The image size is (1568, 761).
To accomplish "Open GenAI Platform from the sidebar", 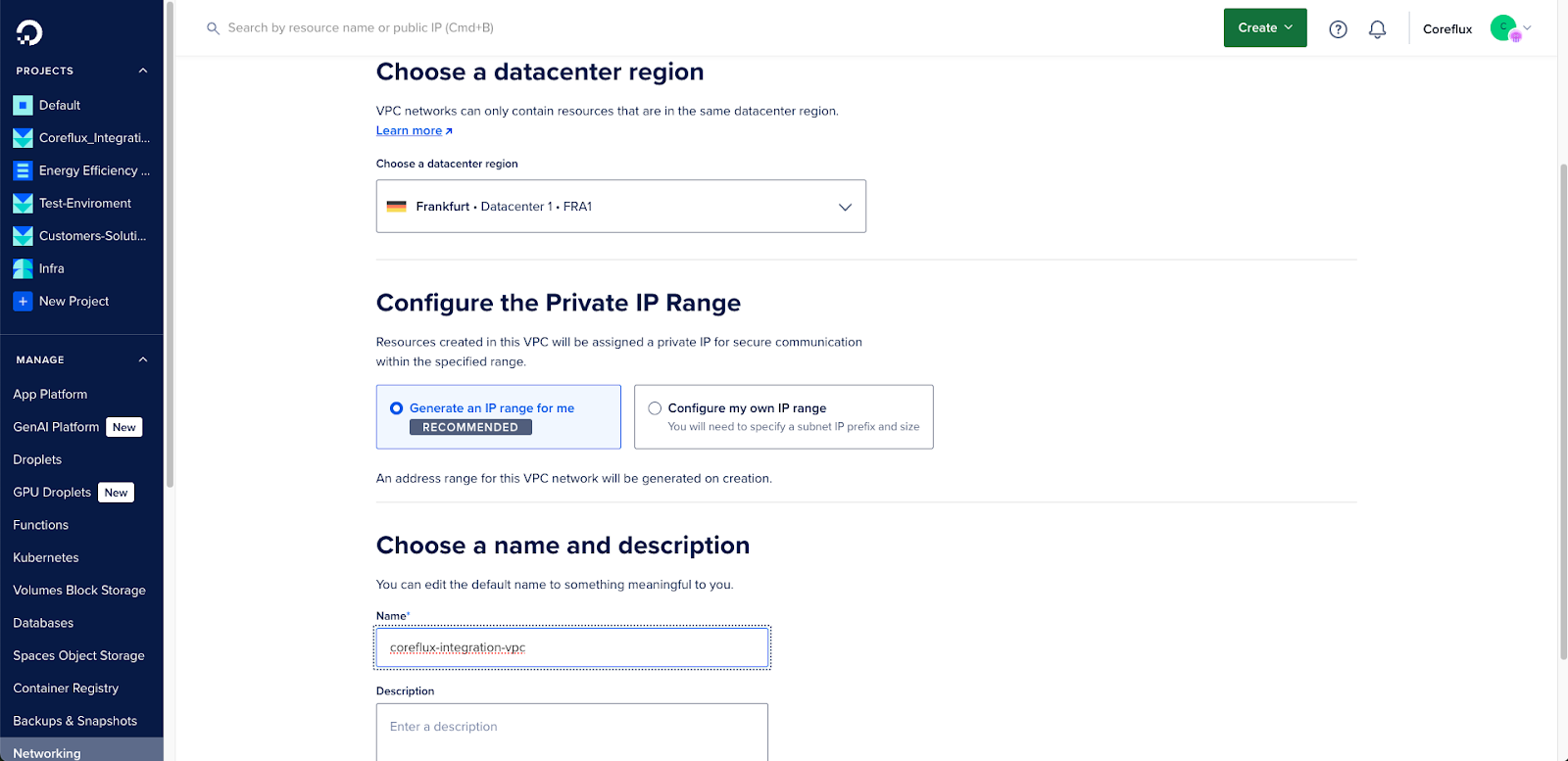I will pyautogui.click(x=54, y=427).
